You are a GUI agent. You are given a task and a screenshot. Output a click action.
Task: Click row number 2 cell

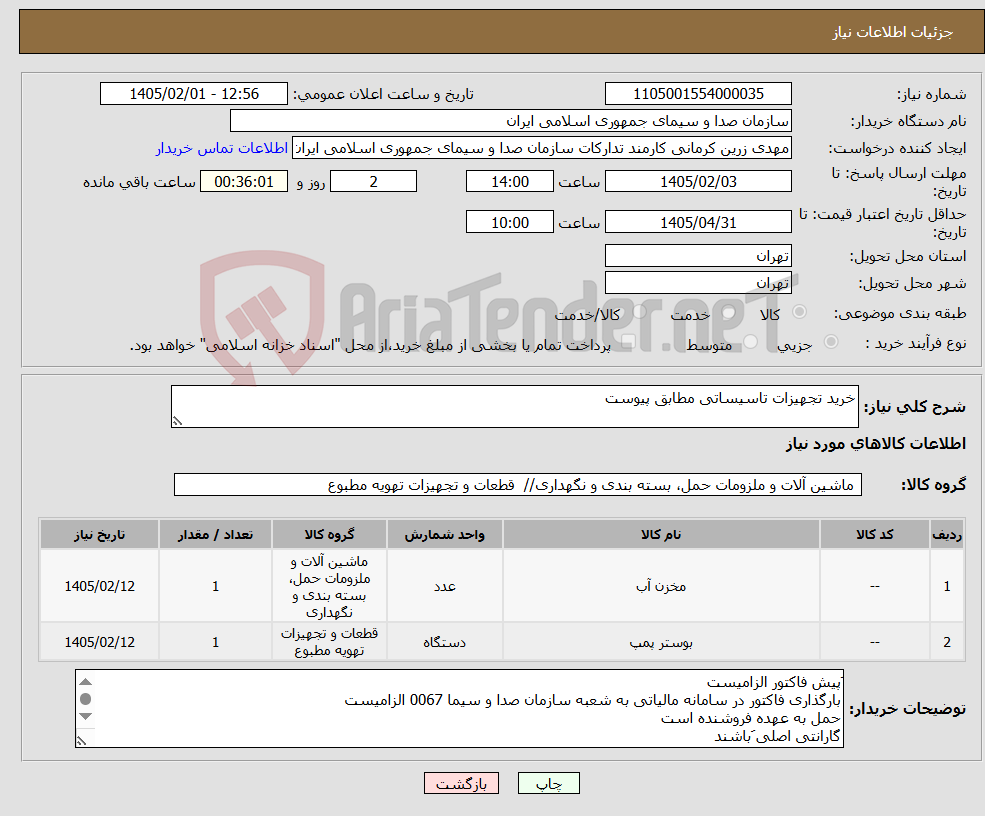(947, 642)
